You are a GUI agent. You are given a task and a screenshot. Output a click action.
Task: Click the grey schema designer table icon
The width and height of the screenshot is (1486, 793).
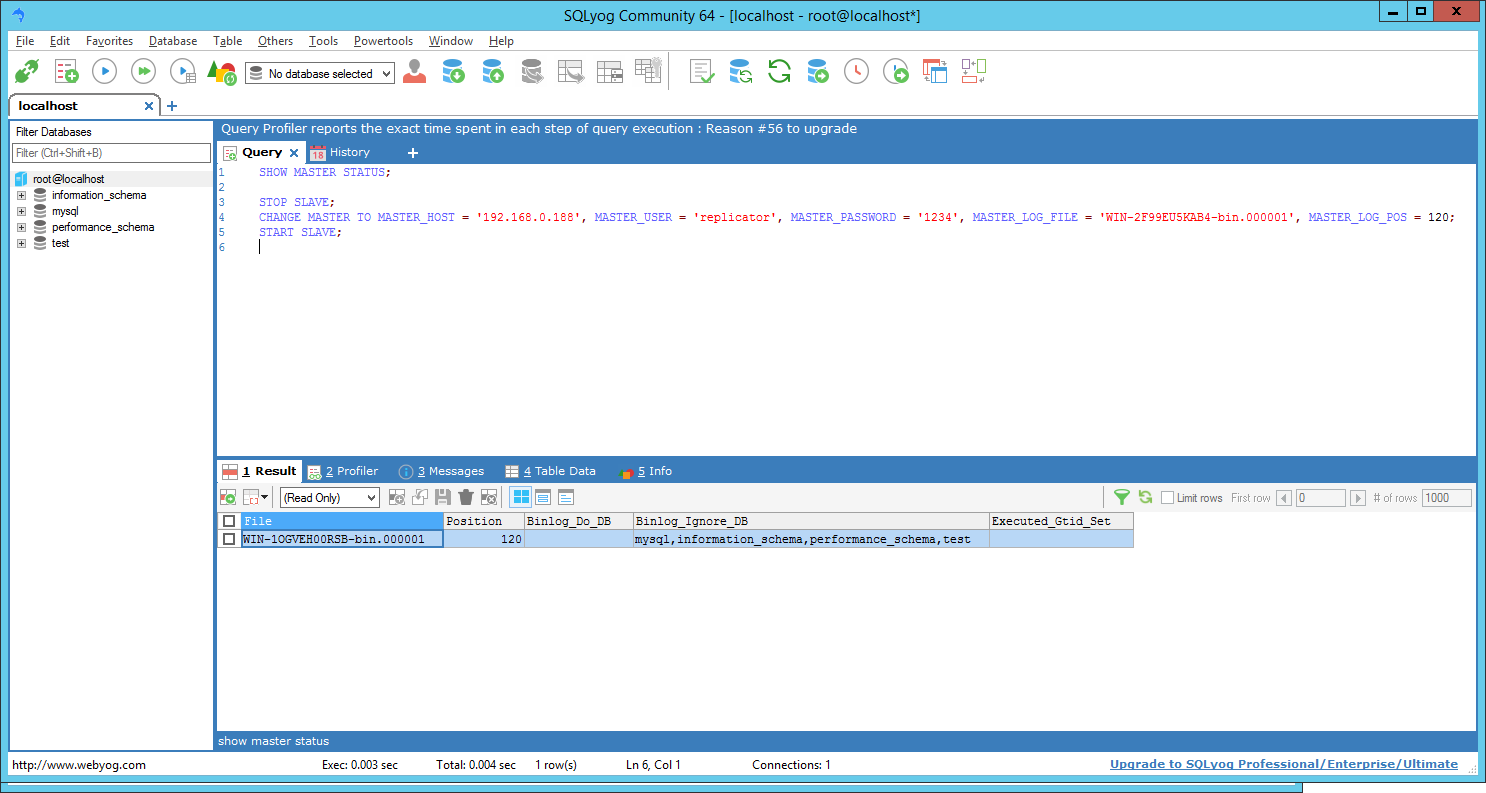pyautogui.click(x=609, y=72)
